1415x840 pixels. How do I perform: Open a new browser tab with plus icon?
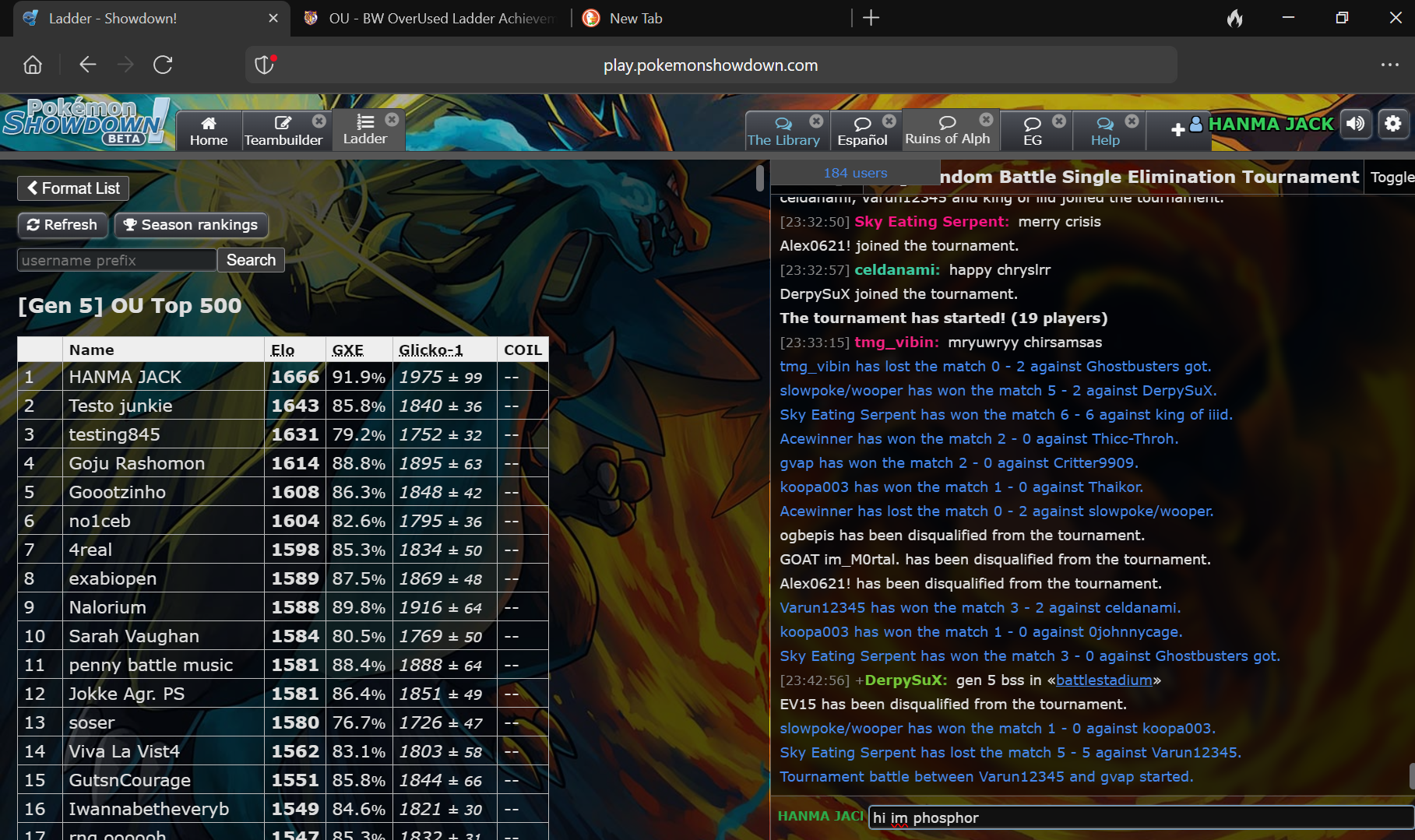pos(871,18)
